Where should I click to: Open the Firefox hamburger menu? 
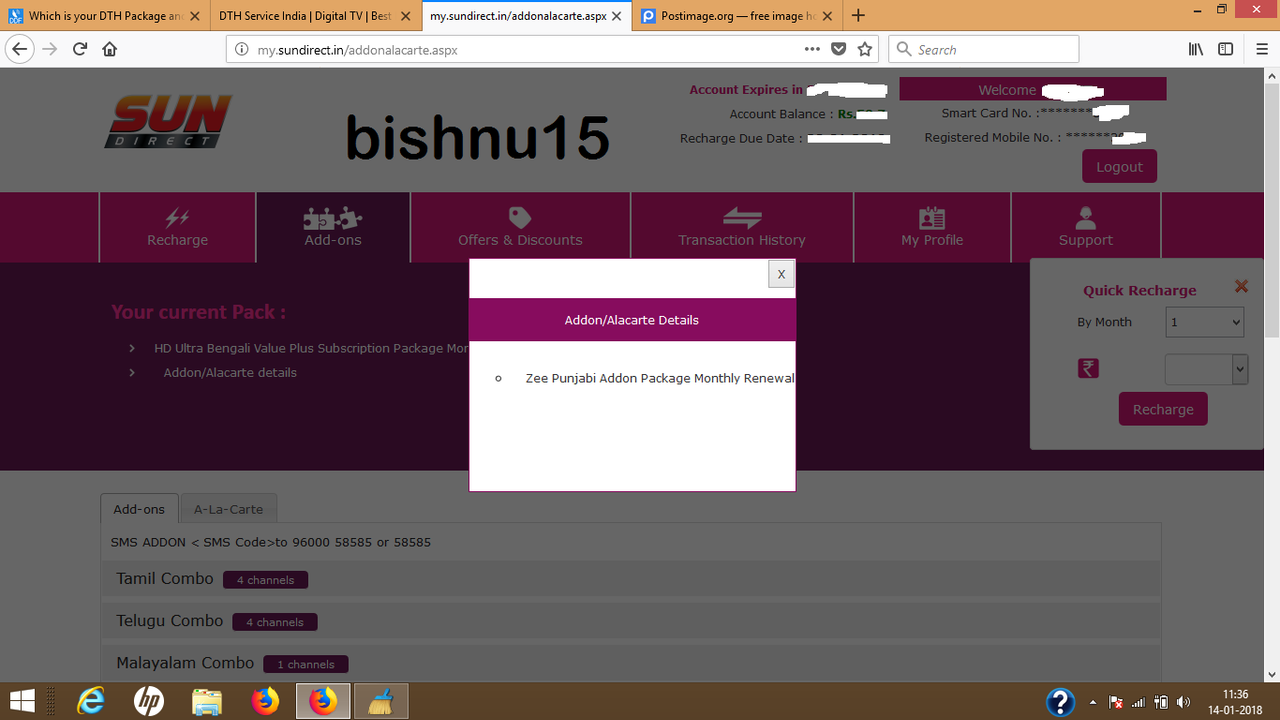point(1261,49)
